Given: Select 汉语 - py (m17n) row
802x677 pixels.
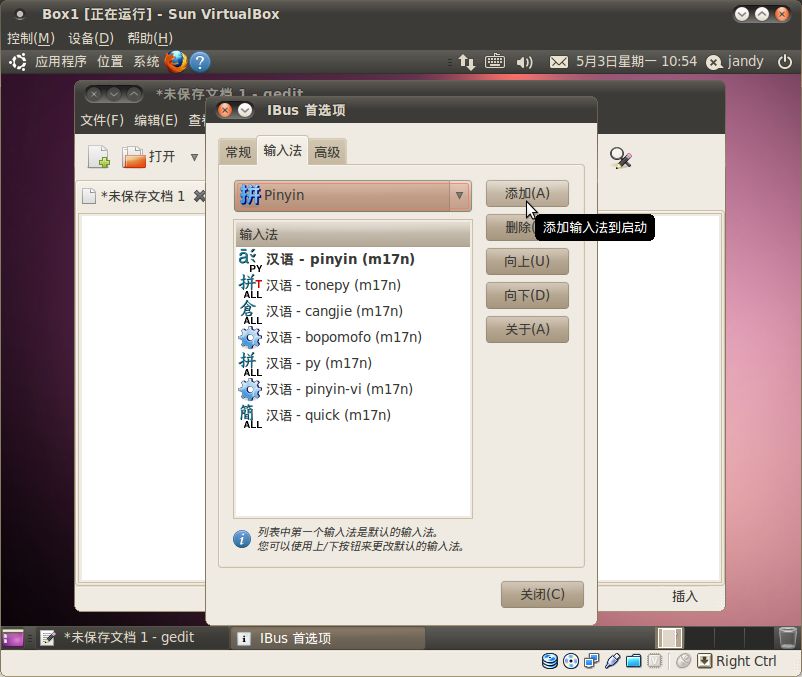Looking at the screenshot, I should coord(353,364).
